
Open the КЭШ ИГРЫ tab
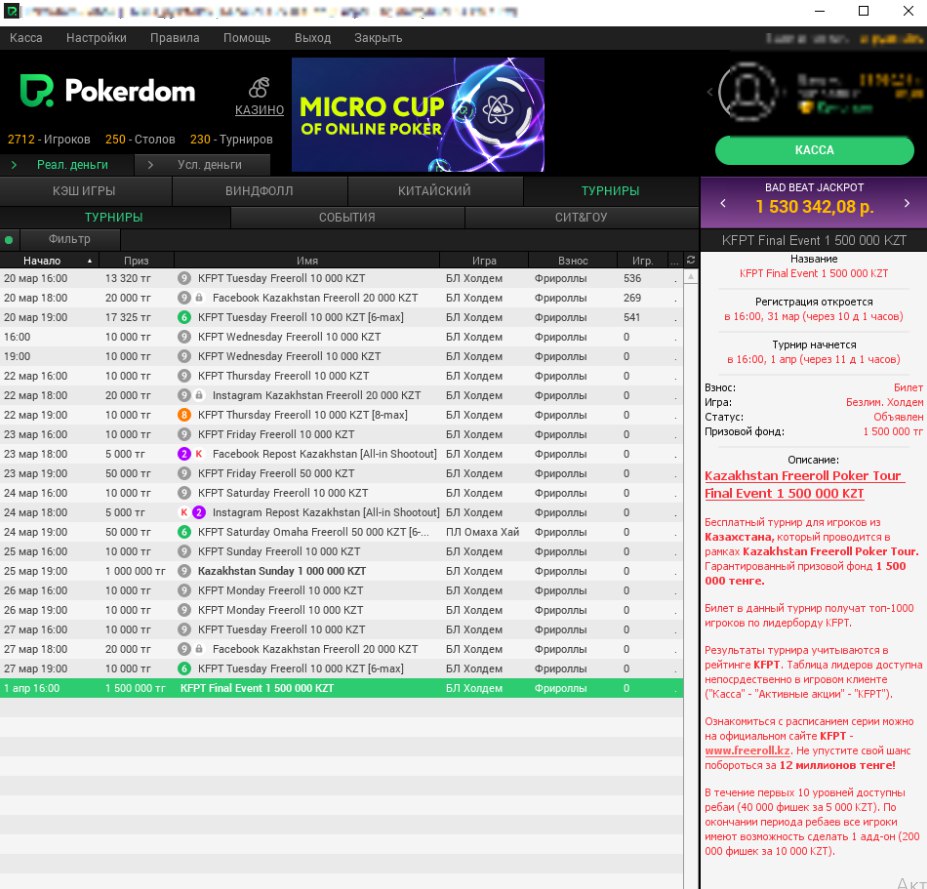click(86, 191)
